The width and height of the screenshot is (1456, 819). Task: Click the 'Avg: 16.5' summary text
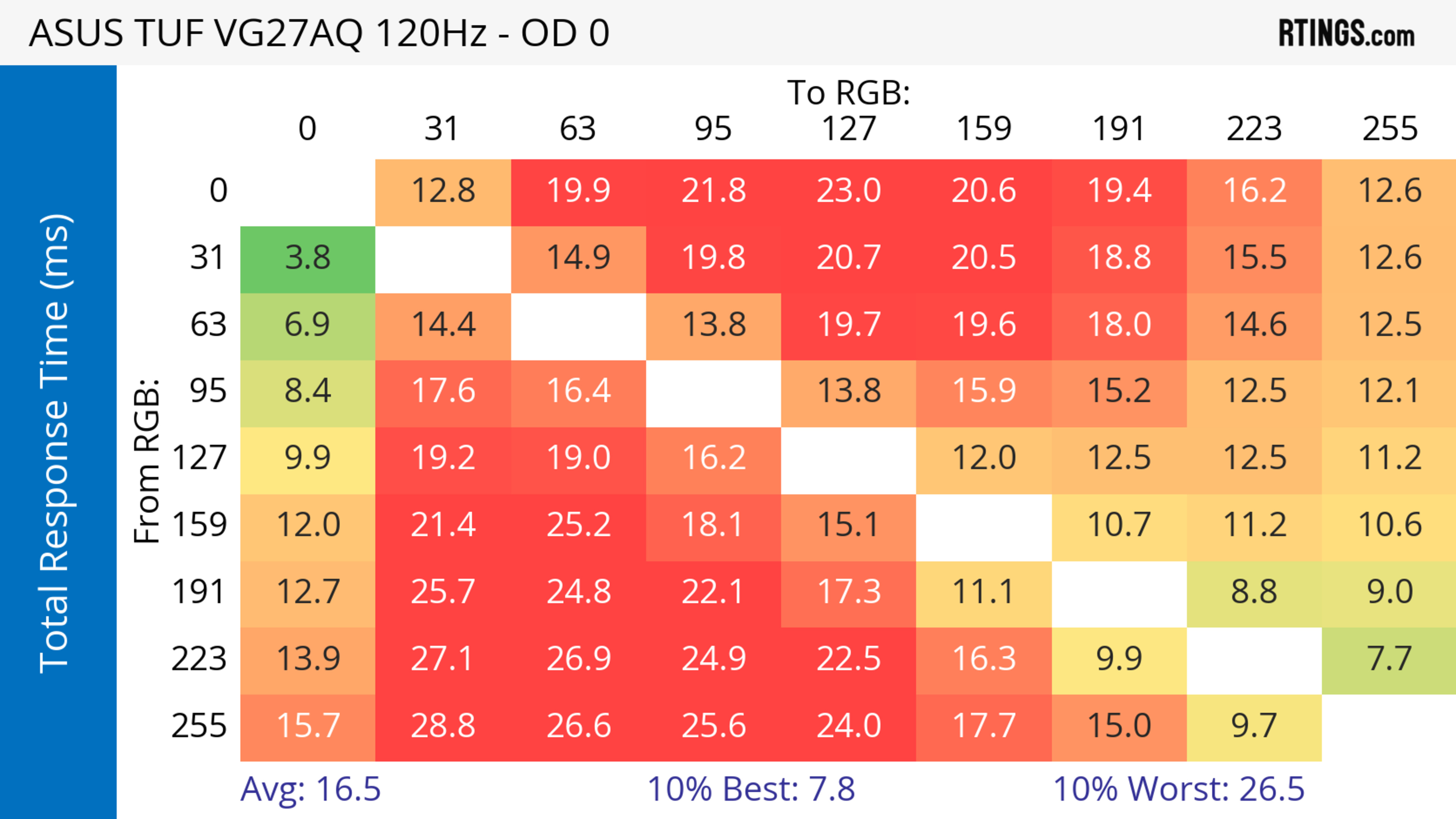[310, 789]
